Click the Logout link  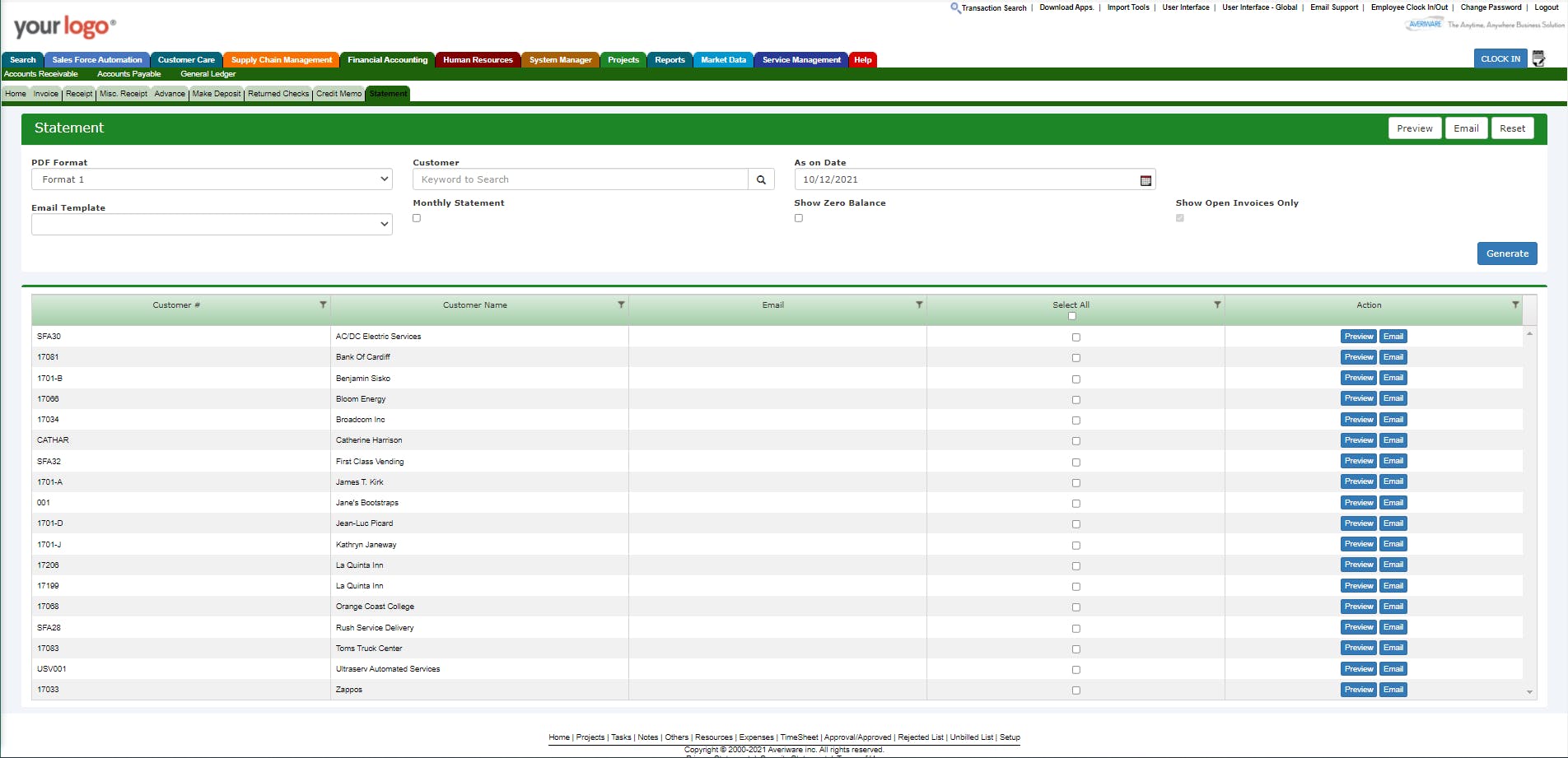(1546, 7)
